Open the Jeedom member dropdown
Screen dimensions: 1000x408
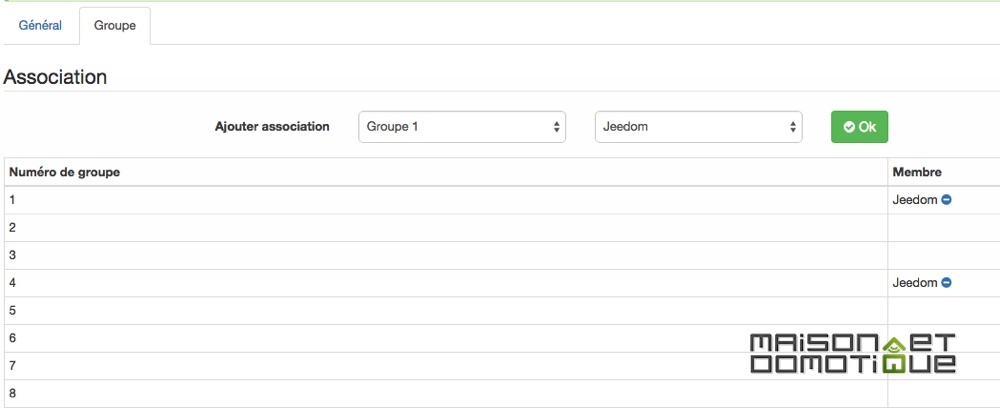(x=698, y=127)
